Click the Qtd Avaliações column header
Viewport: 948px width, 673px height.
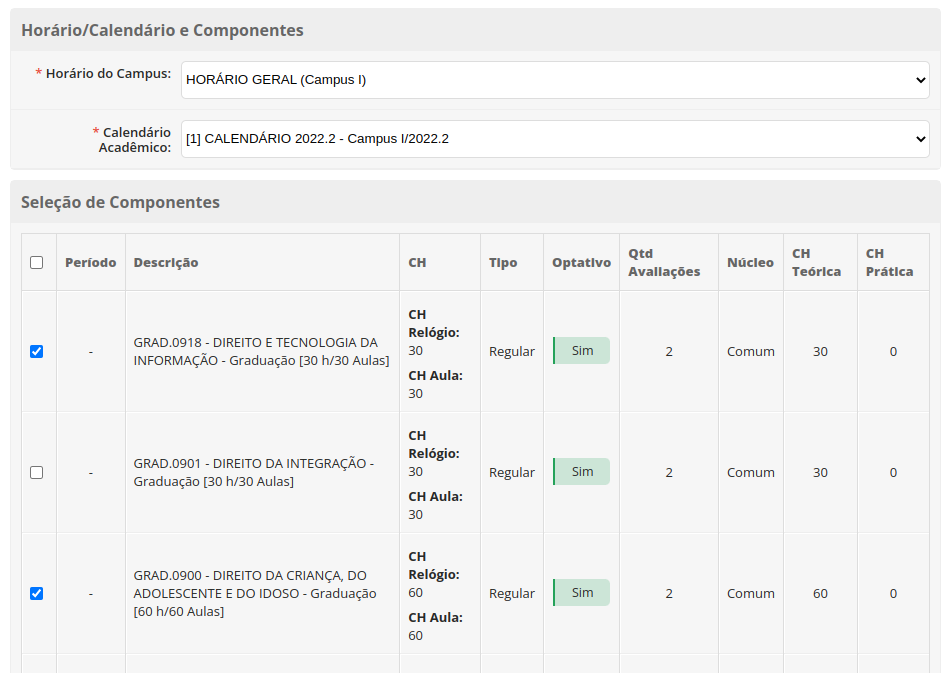[x=664, y=263]
